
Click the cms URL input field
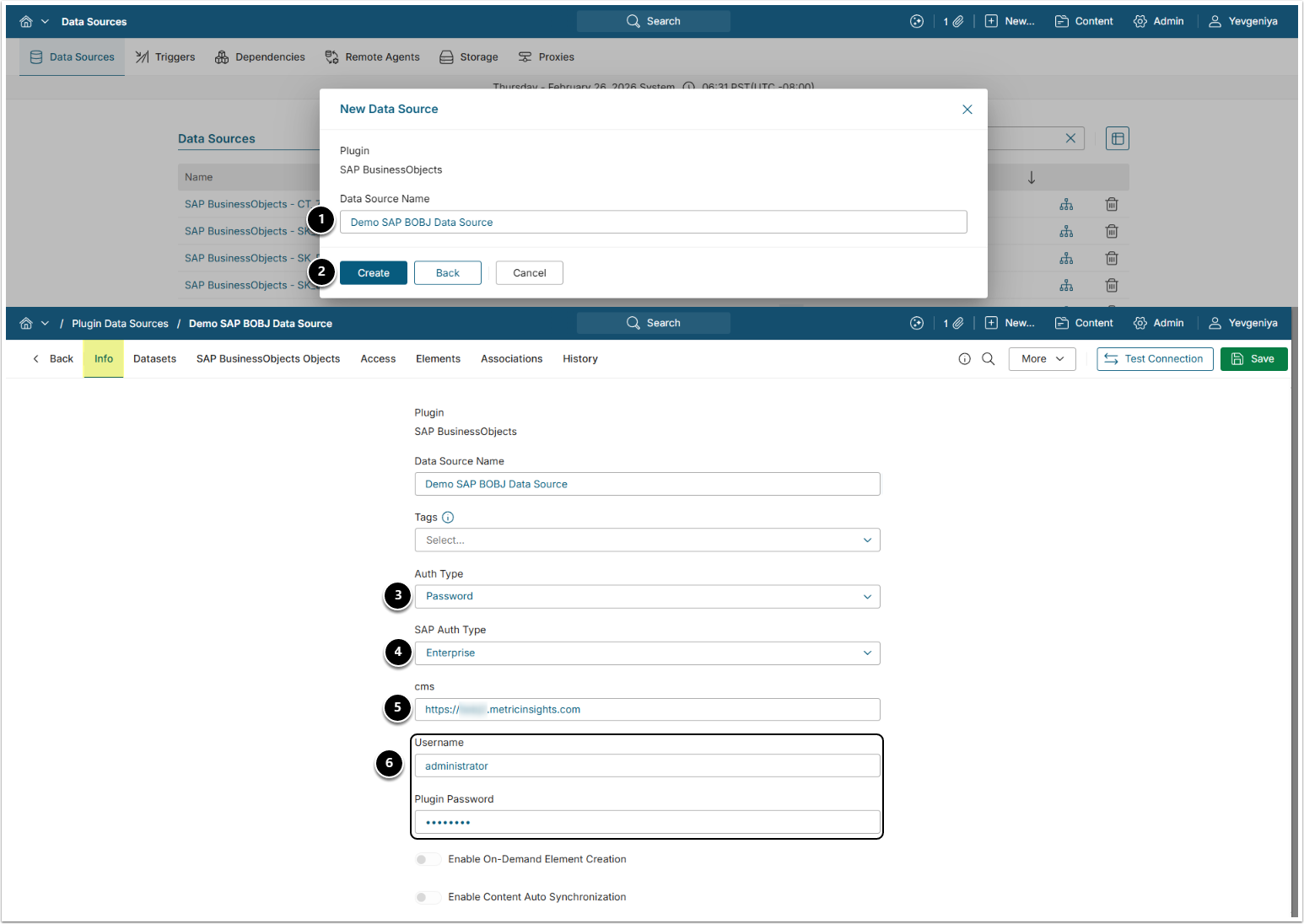point(647,710)
